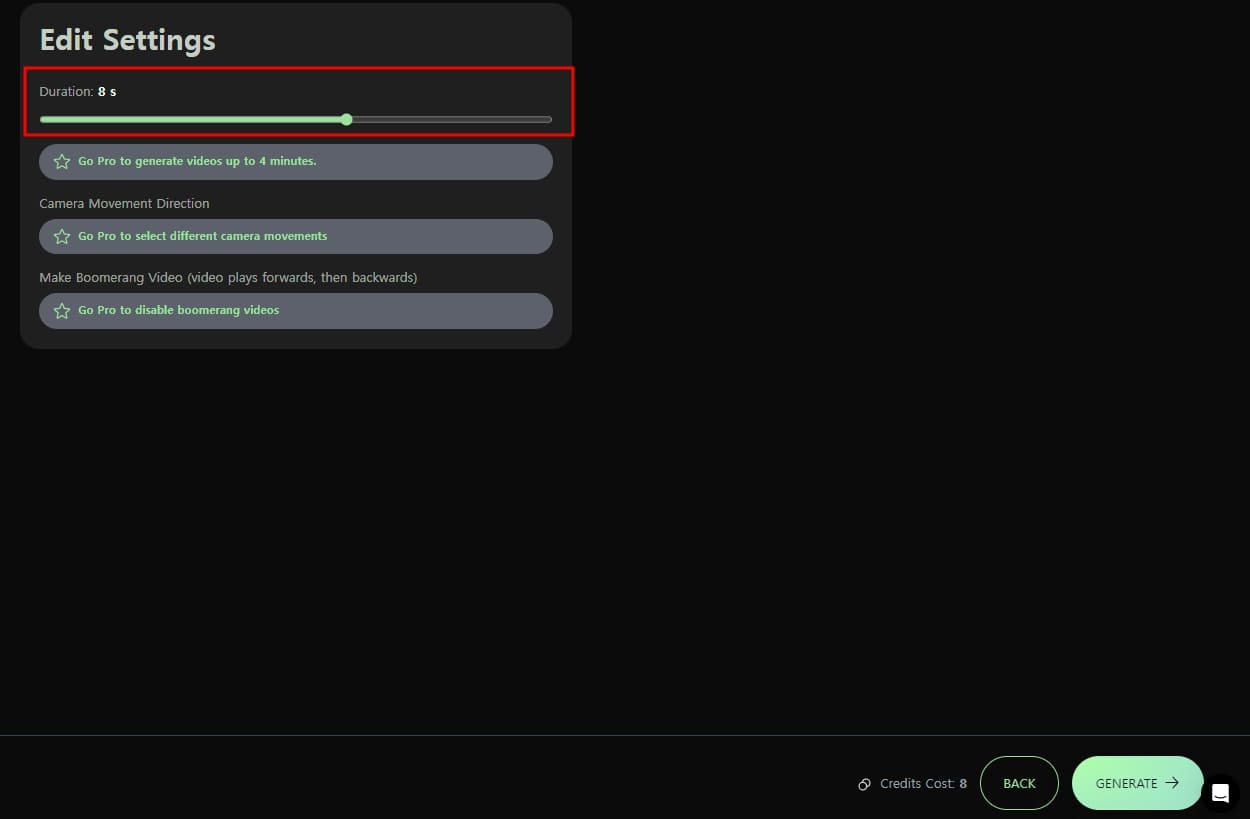The image size is (1250, 819).
Task: Click 'Go Pro to disable boomerang videos'
Action: tap(296, 310)
